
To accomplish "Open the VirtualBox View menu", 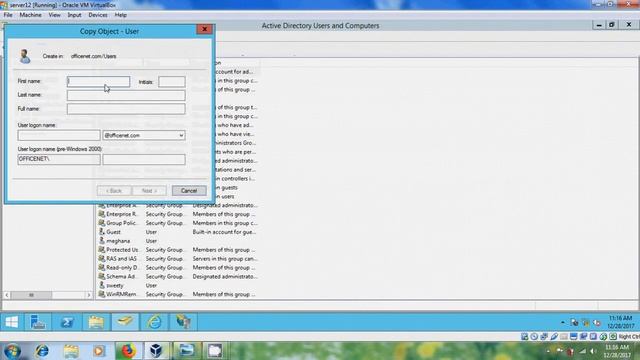I will click(x=54, y=15).
